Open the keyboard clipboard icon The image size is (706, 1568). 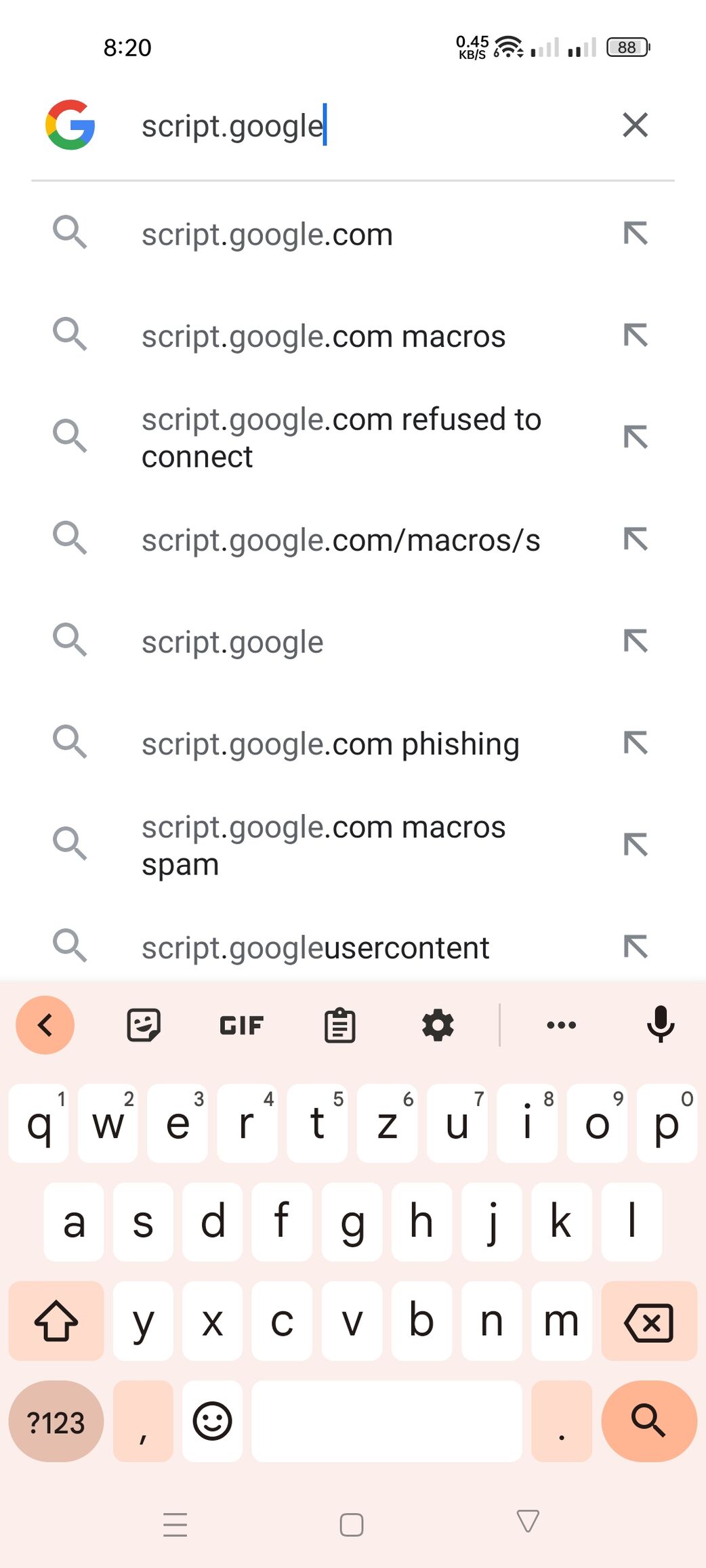click(x=339, y=1025)
